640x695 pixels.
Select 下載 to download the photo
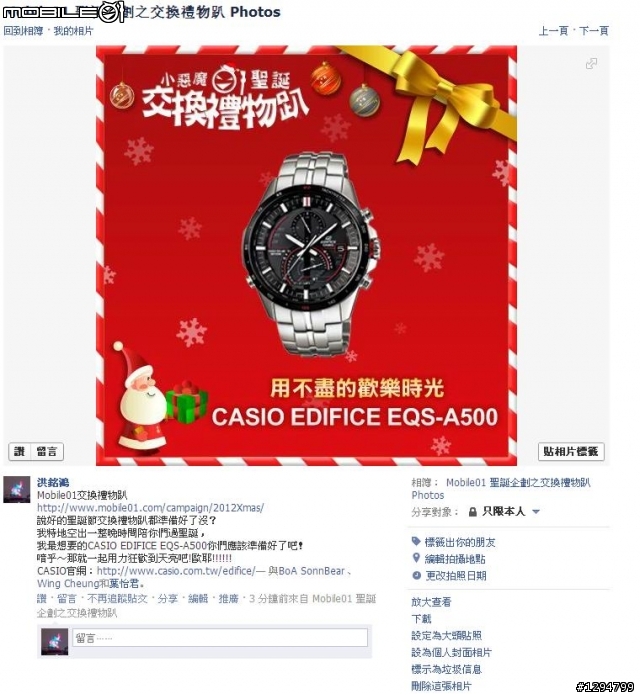[x=421, y=618]
